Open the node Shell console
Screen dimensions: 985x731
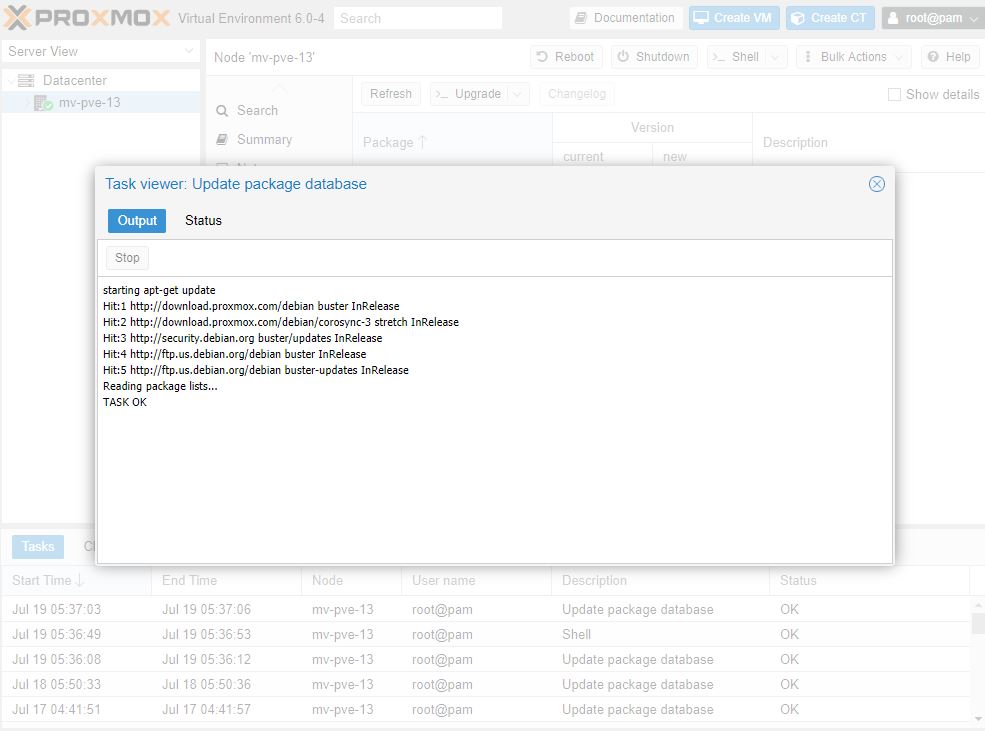coord(735,57)
